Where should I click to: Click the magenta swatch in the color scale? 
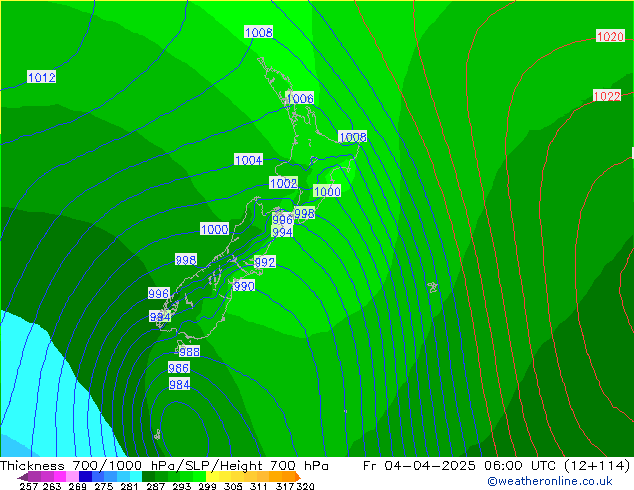coord(60,476)
